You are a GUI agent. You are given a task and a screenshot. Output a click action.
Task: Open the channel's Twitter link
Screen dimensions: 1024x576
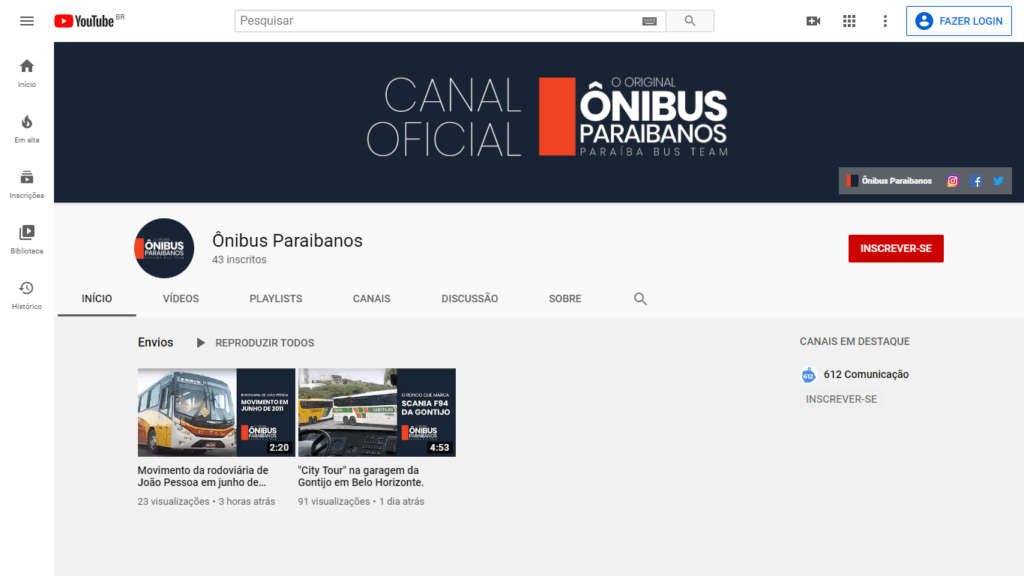coord(999,181)
